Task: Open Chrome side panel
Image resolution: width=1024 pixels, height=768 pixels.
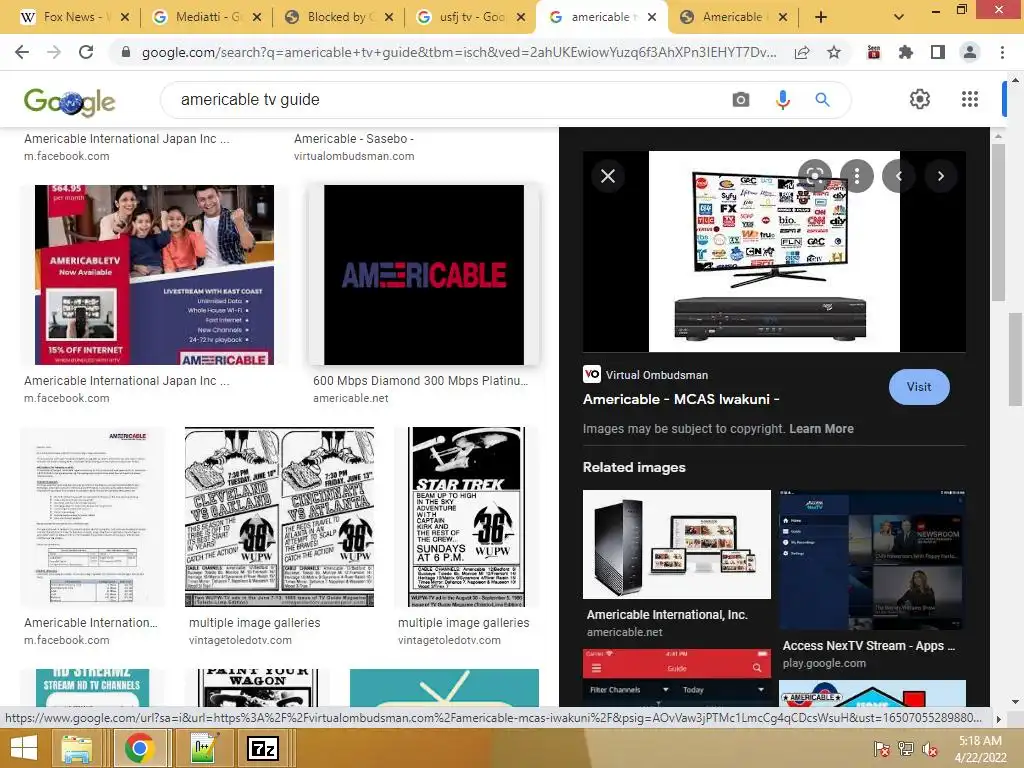Action: click(x=938, y=52)
